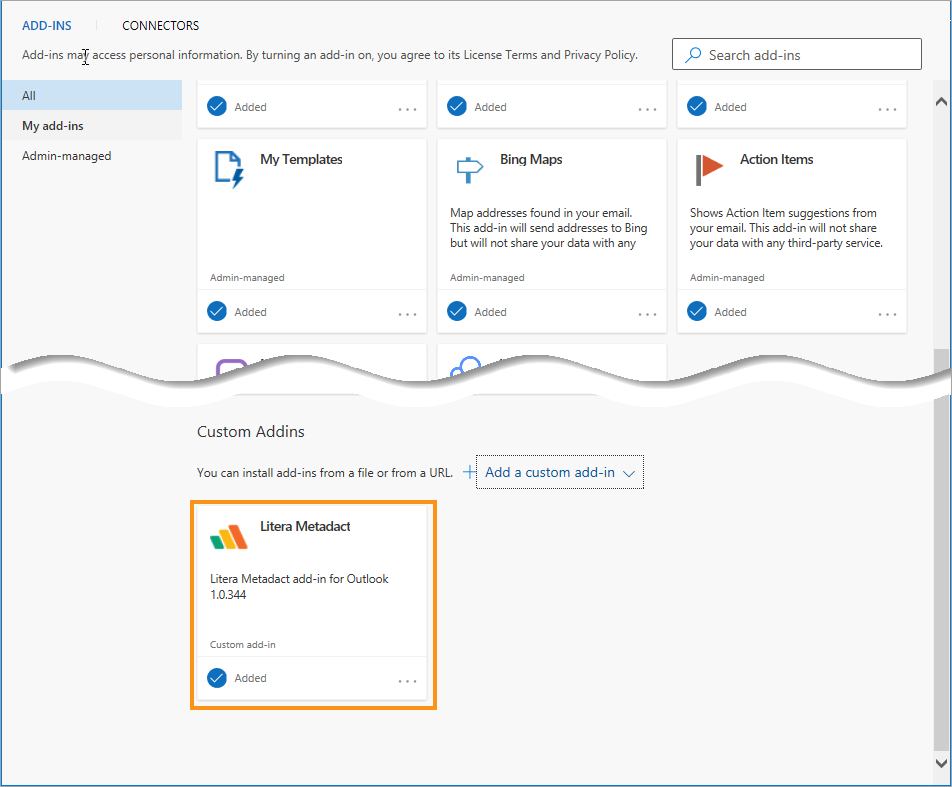Viewport: 952px width, 787px height.
Task: Switch to the CONNECTORS tab
Action: point(160,26)
